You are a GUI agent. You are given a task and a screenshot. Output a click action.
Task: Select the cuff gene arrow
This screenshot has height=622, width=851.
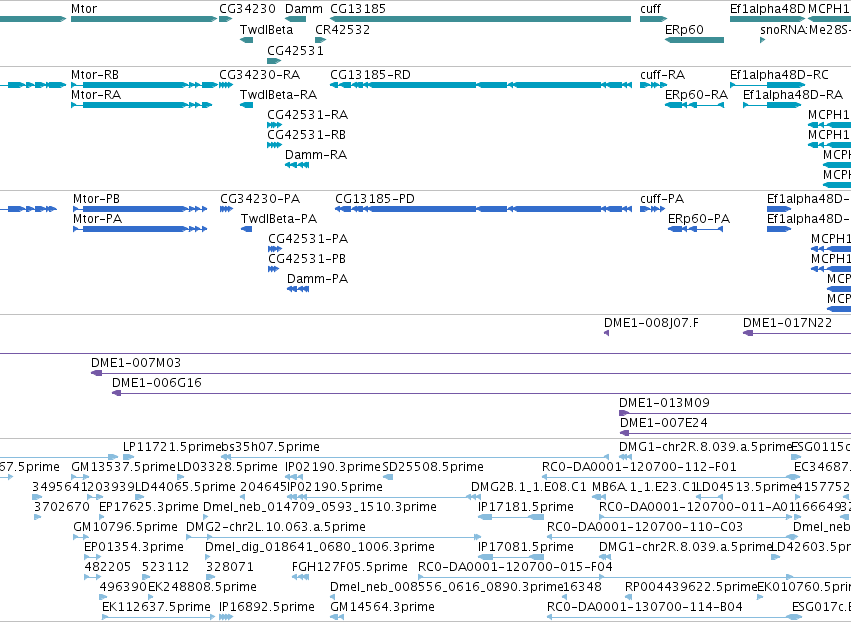[653, 19]
